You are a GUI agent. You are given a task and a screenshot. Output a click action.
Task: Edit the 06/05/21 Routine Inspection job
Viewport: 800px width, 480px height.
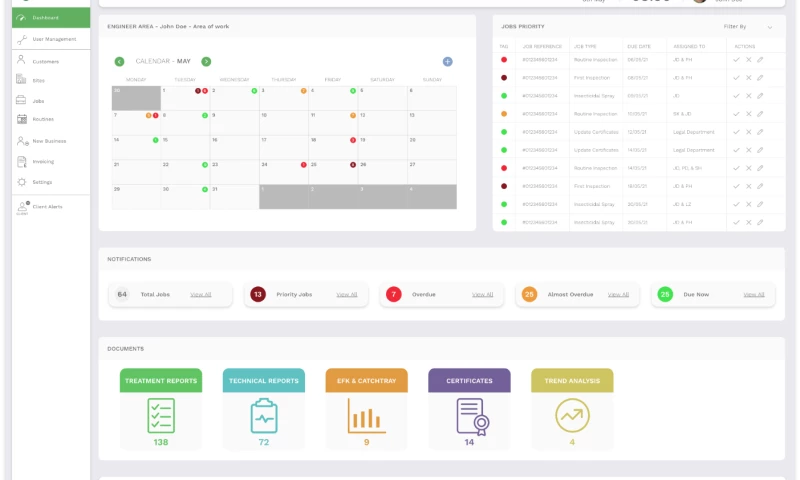pos(760,60)
